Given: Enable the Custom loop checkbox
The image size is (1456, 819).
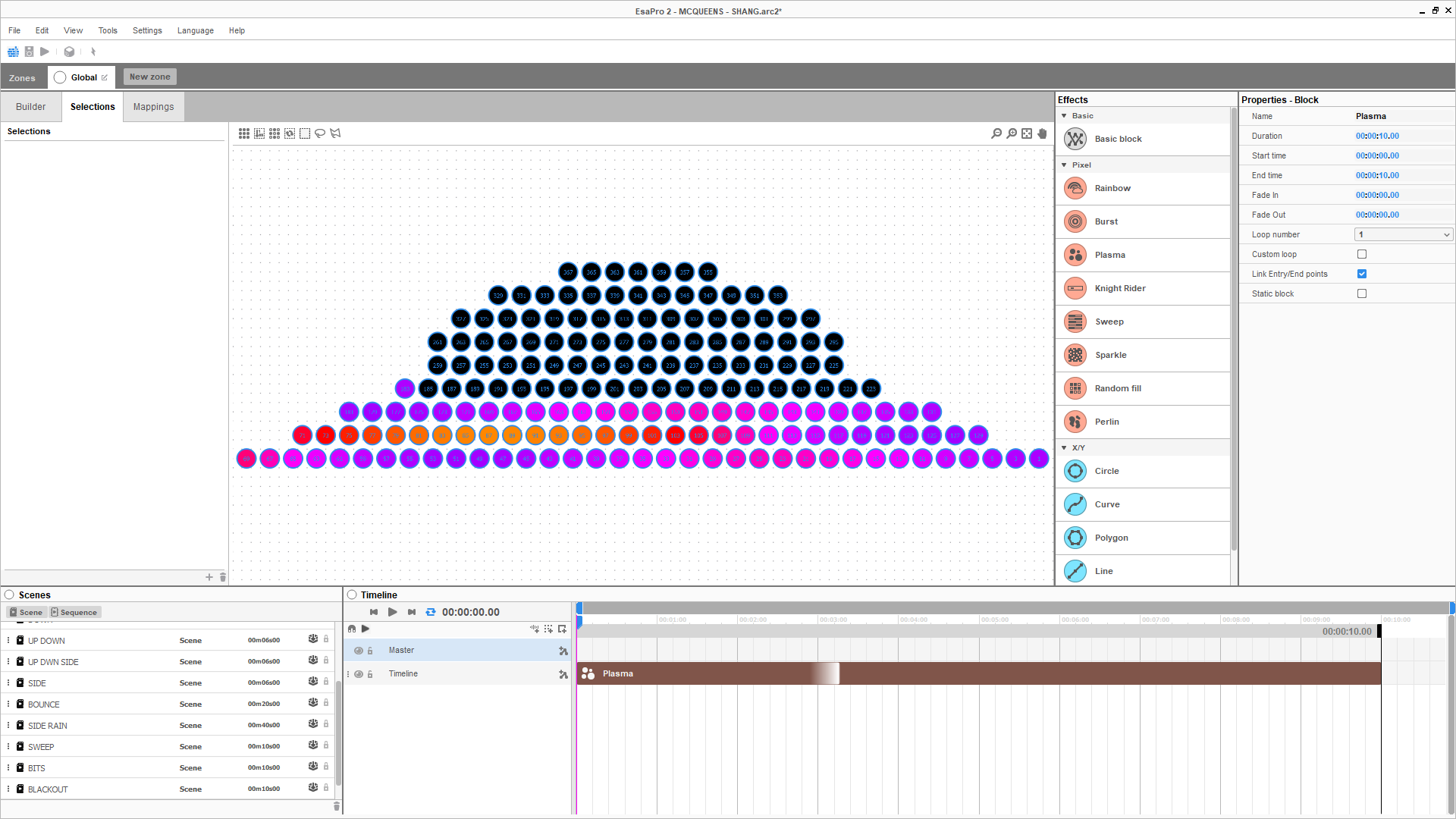Looking at the screenshot, I should 1362,254.
